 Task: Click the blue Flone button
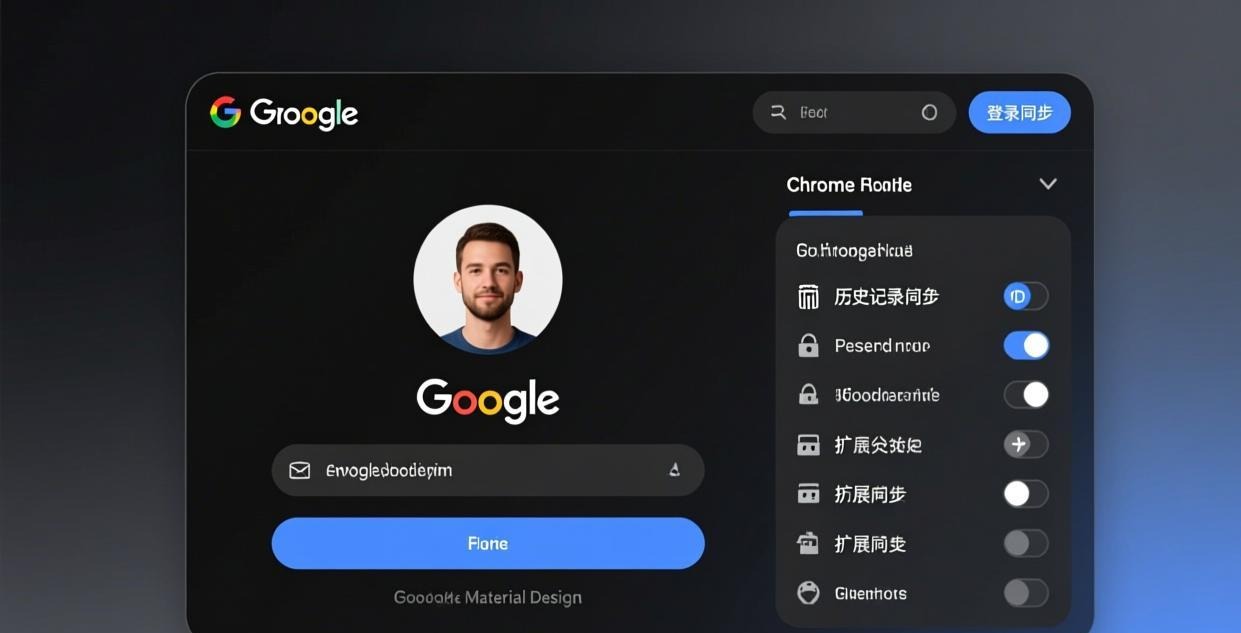pos(488,543)
